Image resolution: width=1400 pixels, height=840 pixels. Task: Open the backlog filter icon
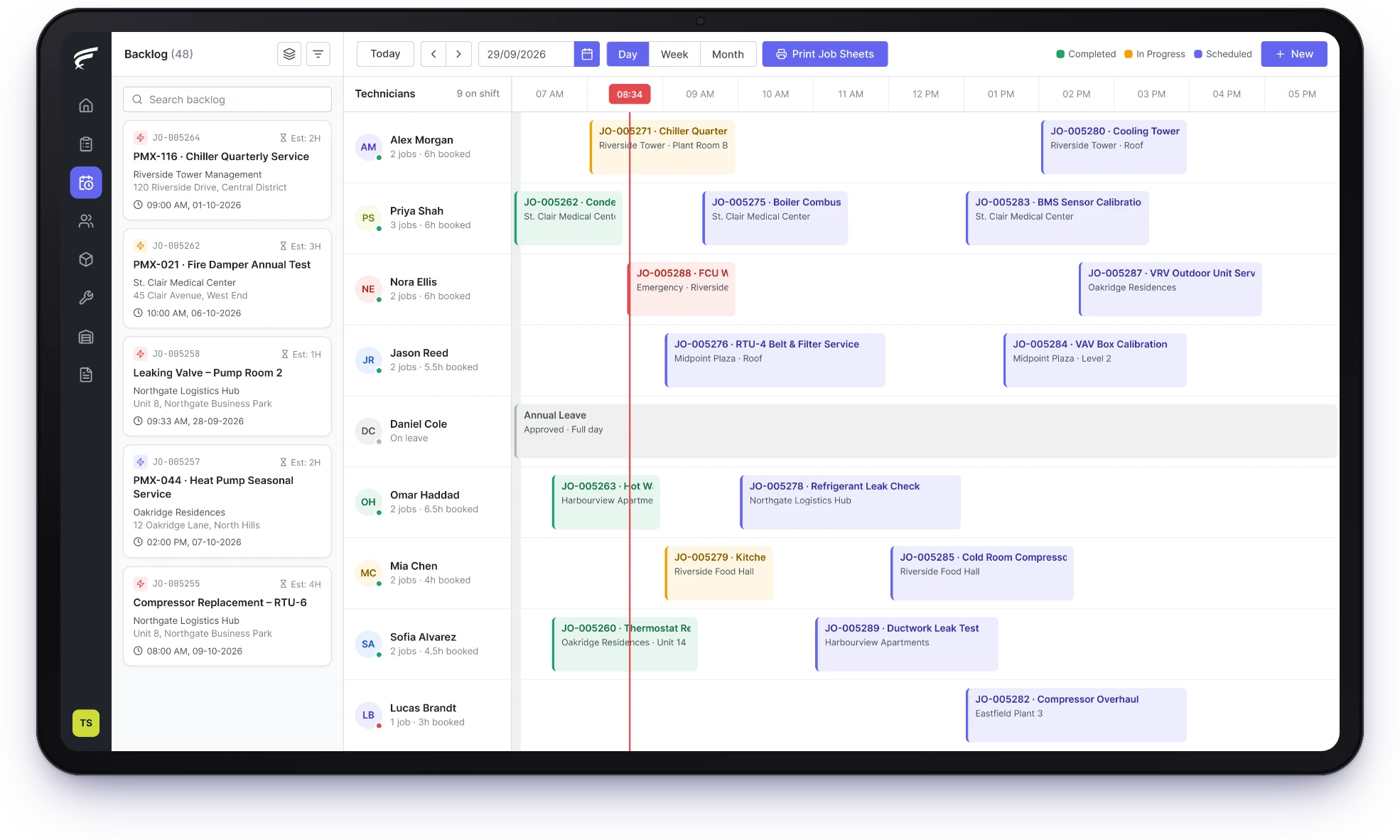coord(318,54)
